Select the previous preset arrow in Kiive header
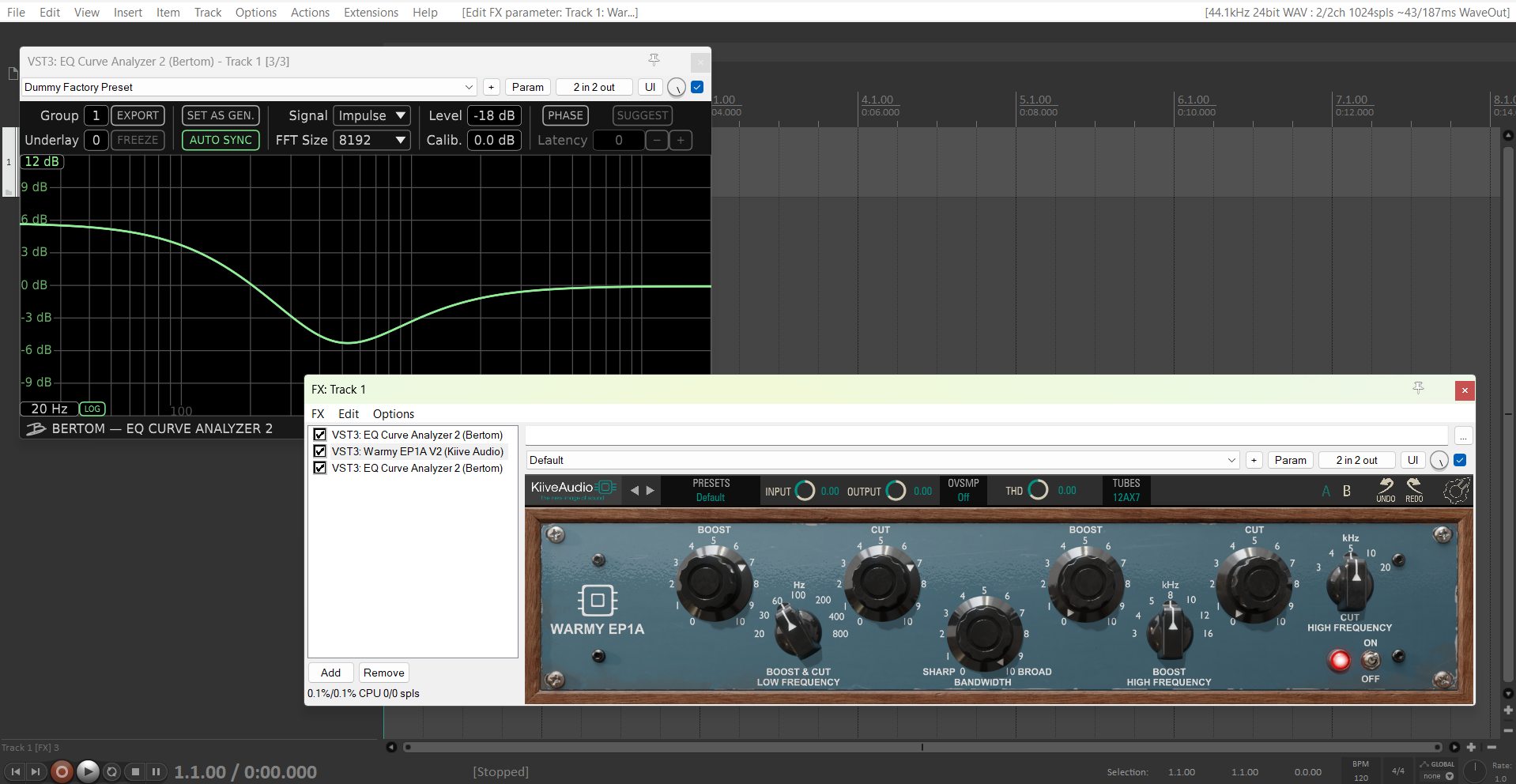The height and width of the screenshot is (784, 1516). (x=634, y=491)
